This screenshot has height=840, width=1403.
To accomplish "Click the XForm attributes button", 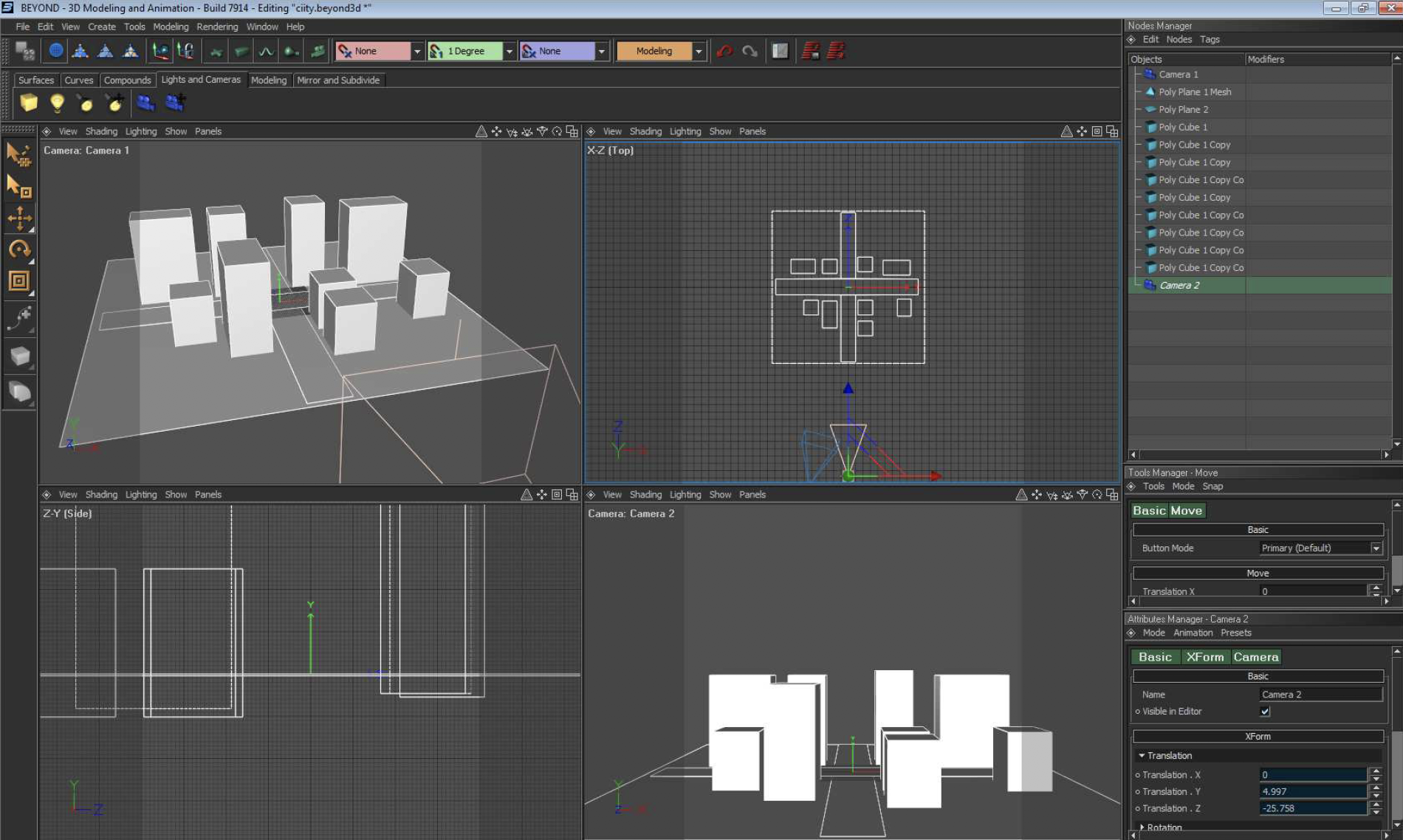I will pyautogui.click(x=1204, y=657).
